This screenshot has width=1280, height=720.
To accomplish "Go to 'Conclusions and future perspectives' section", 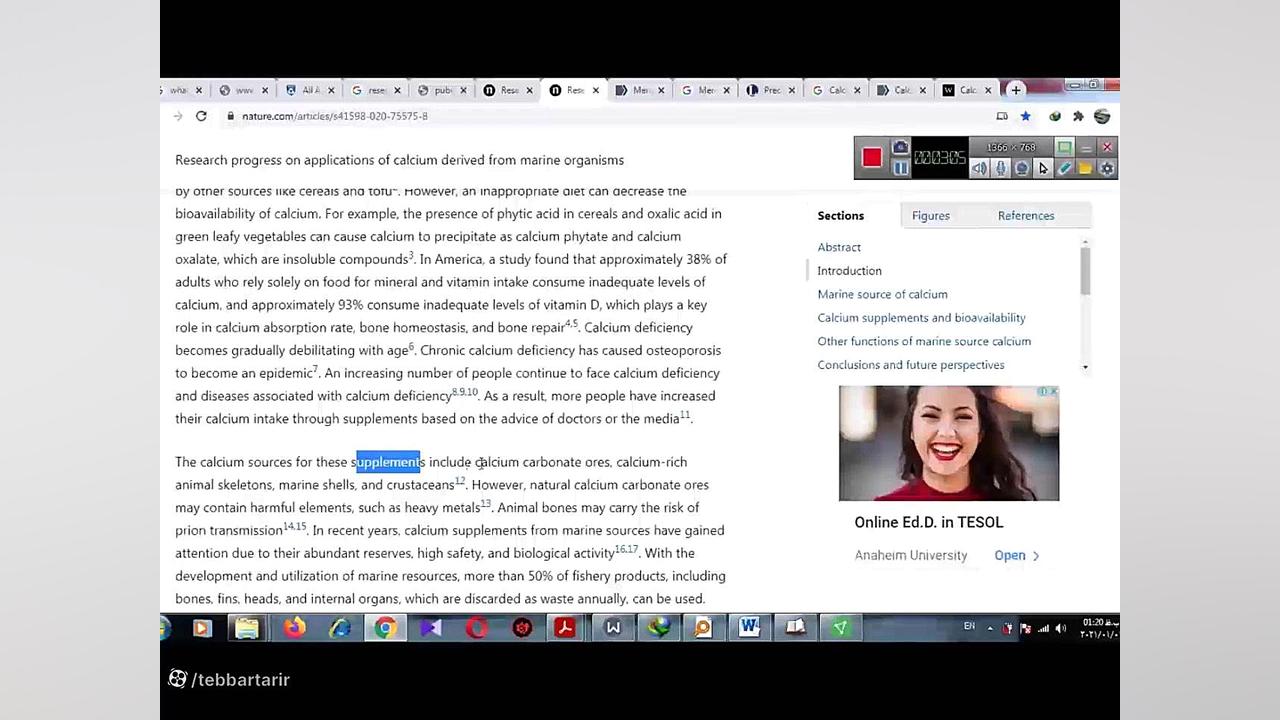I will tap(911, 365).
